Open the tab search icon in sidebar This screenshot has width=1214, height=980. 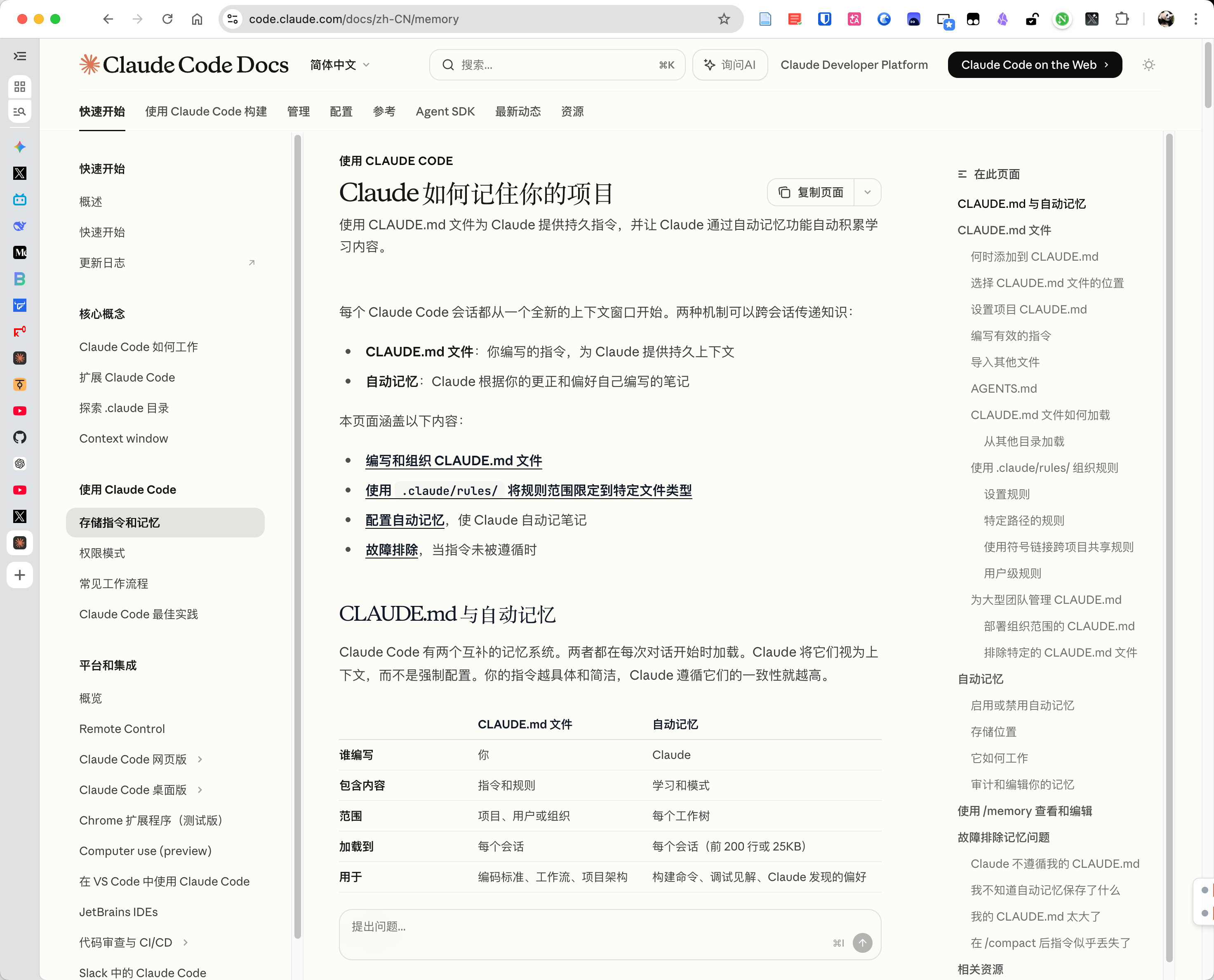20,112
